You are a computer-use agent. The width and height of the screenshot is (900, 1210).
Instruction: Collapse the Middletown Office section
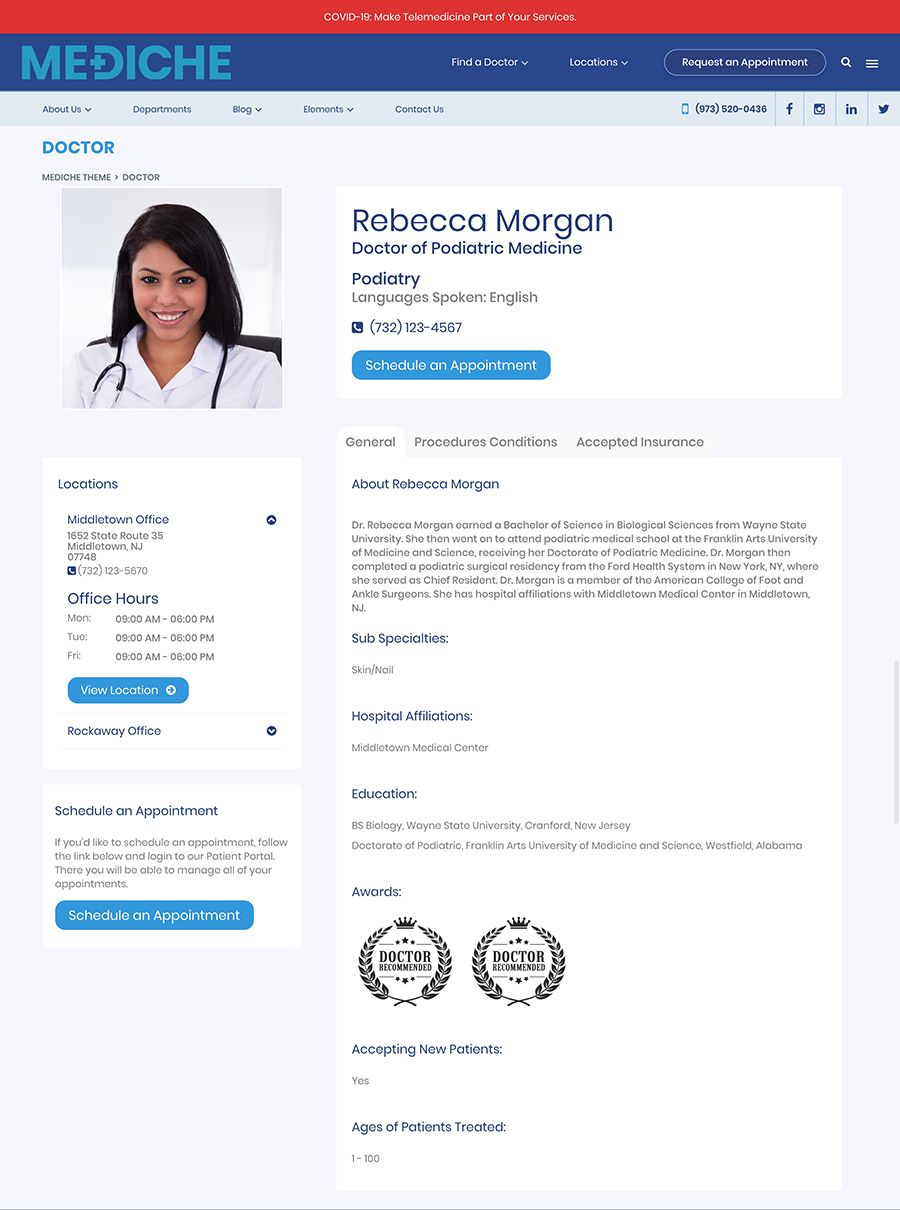tap(271, 520)
